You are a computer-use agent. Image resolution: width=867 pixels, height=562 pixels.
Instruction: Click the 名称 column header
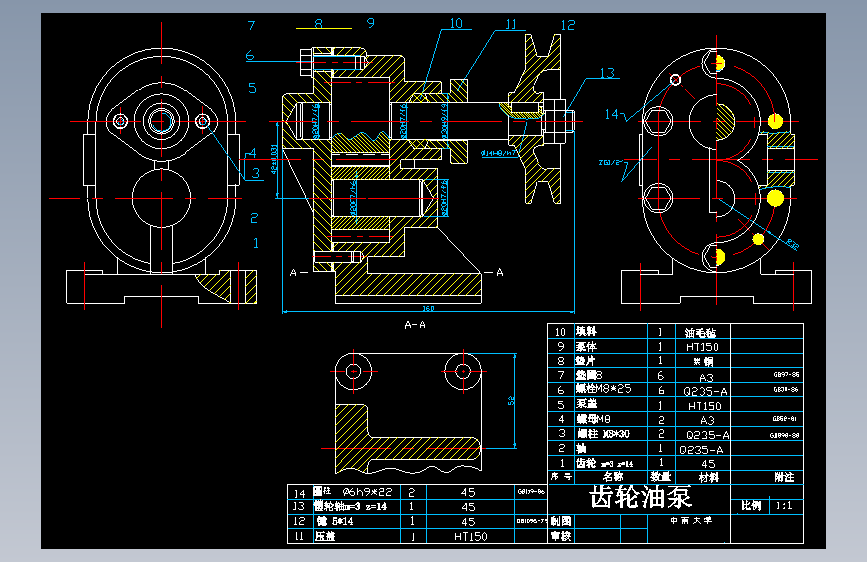click(x=613, y=477)
